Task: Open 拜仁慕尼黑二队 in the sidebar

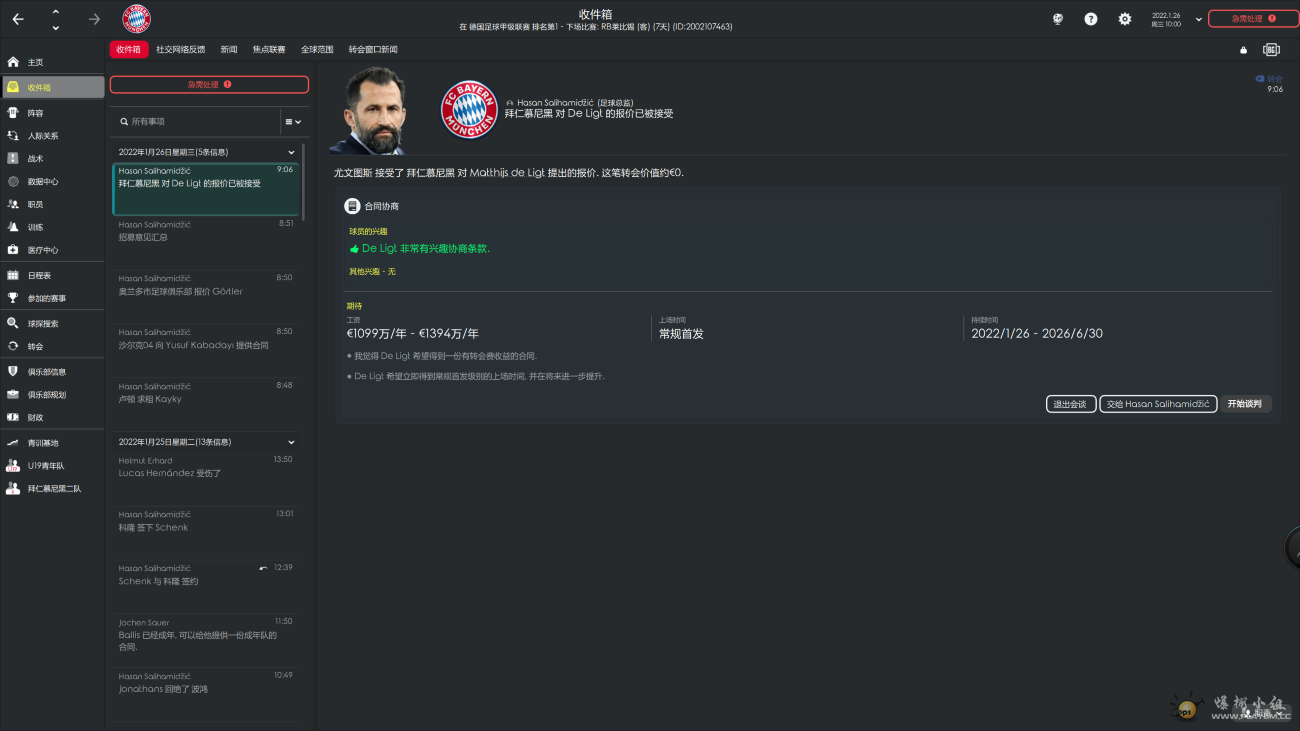Action: (52, 489)
